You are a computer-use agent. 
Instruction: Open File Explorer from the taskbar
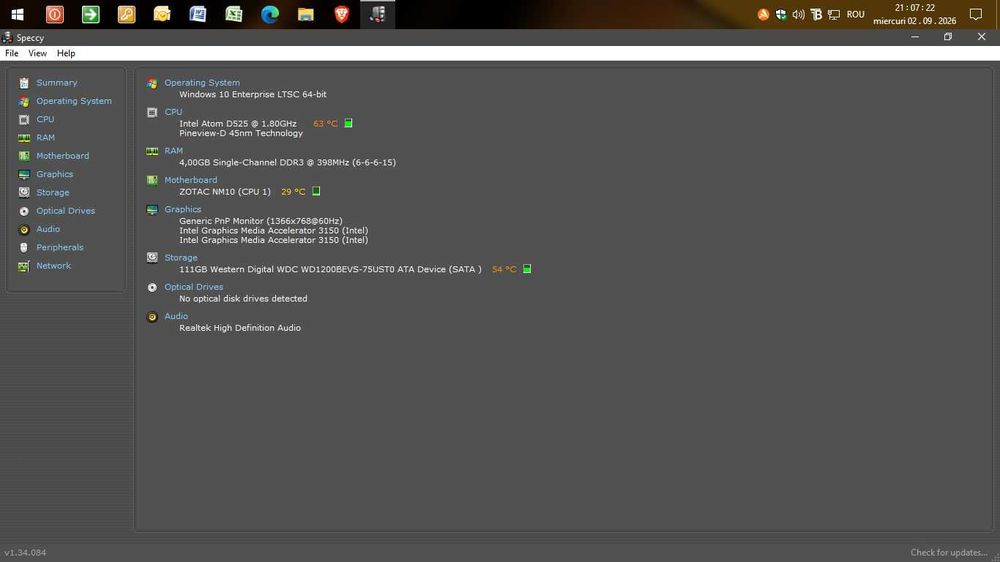305,14
